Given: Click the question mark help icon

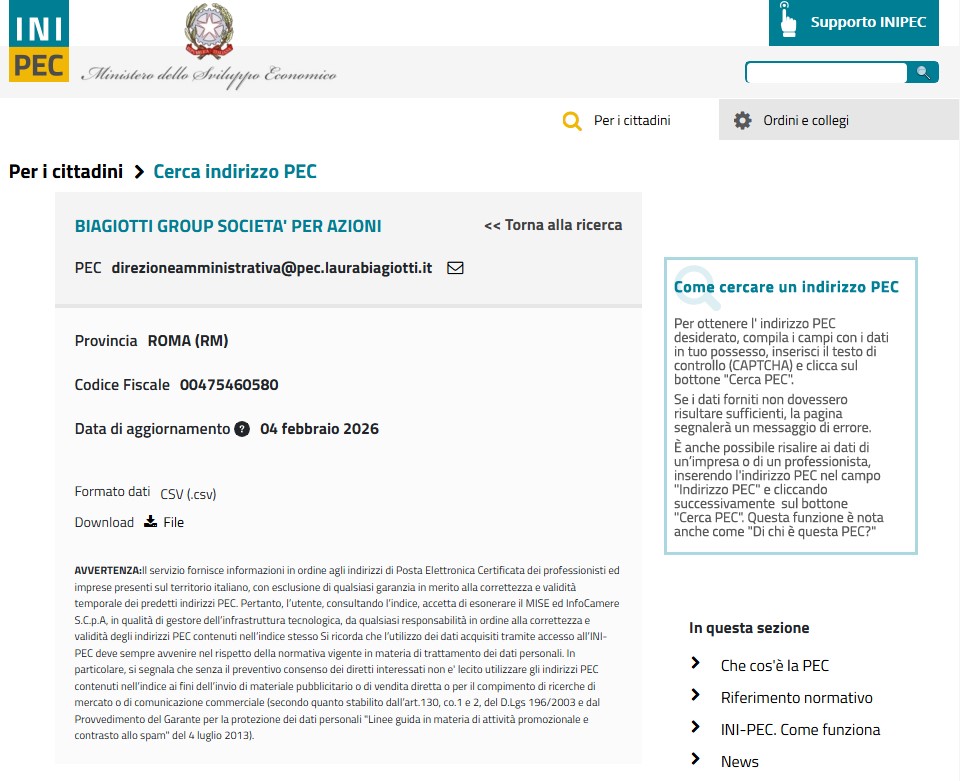Looking at the screenshot, I should pyautogui.click(x=242, y=429).
